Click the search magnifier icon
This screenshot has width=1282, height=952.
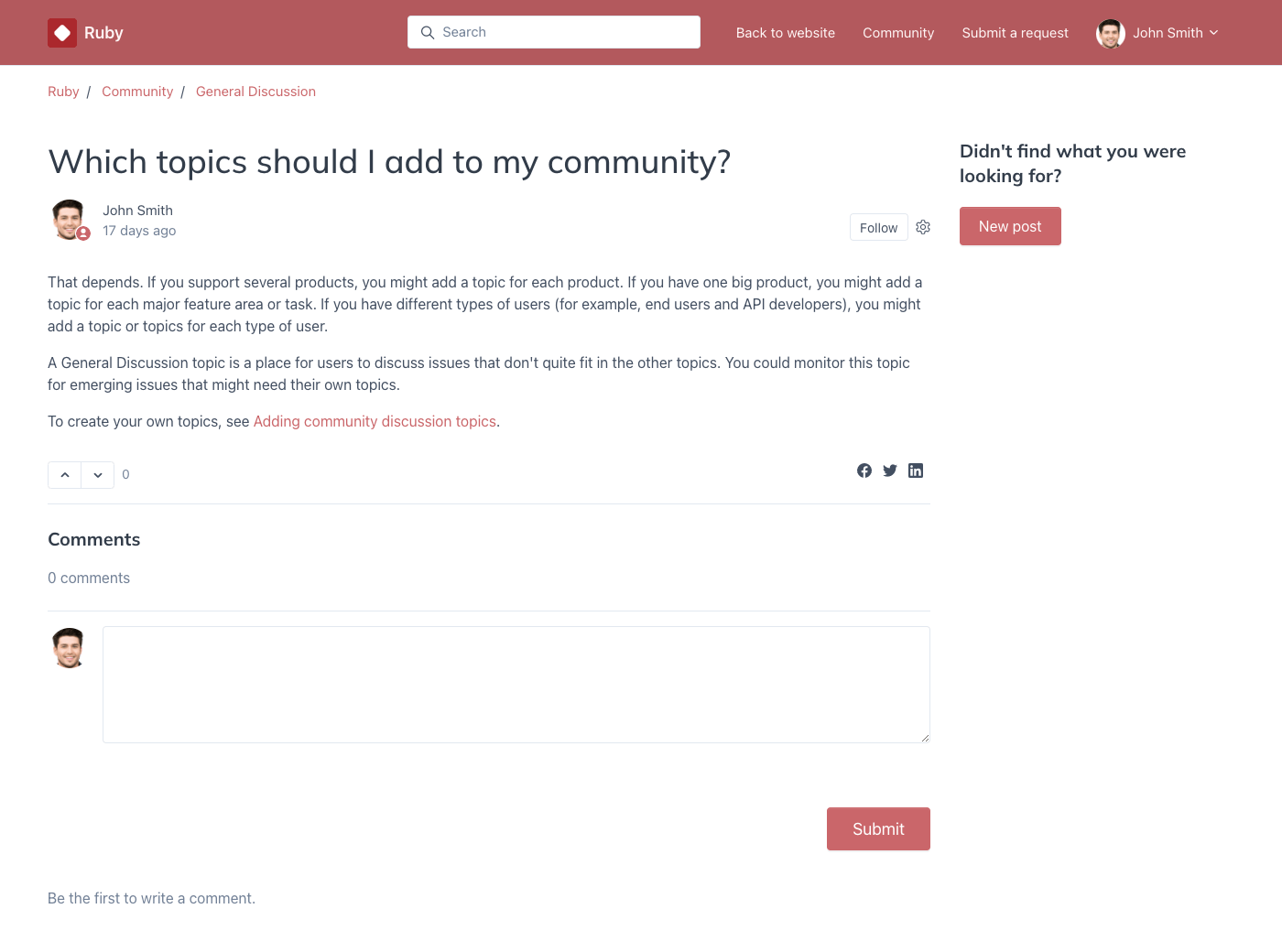pyautogui.click(x=428, y=33)
